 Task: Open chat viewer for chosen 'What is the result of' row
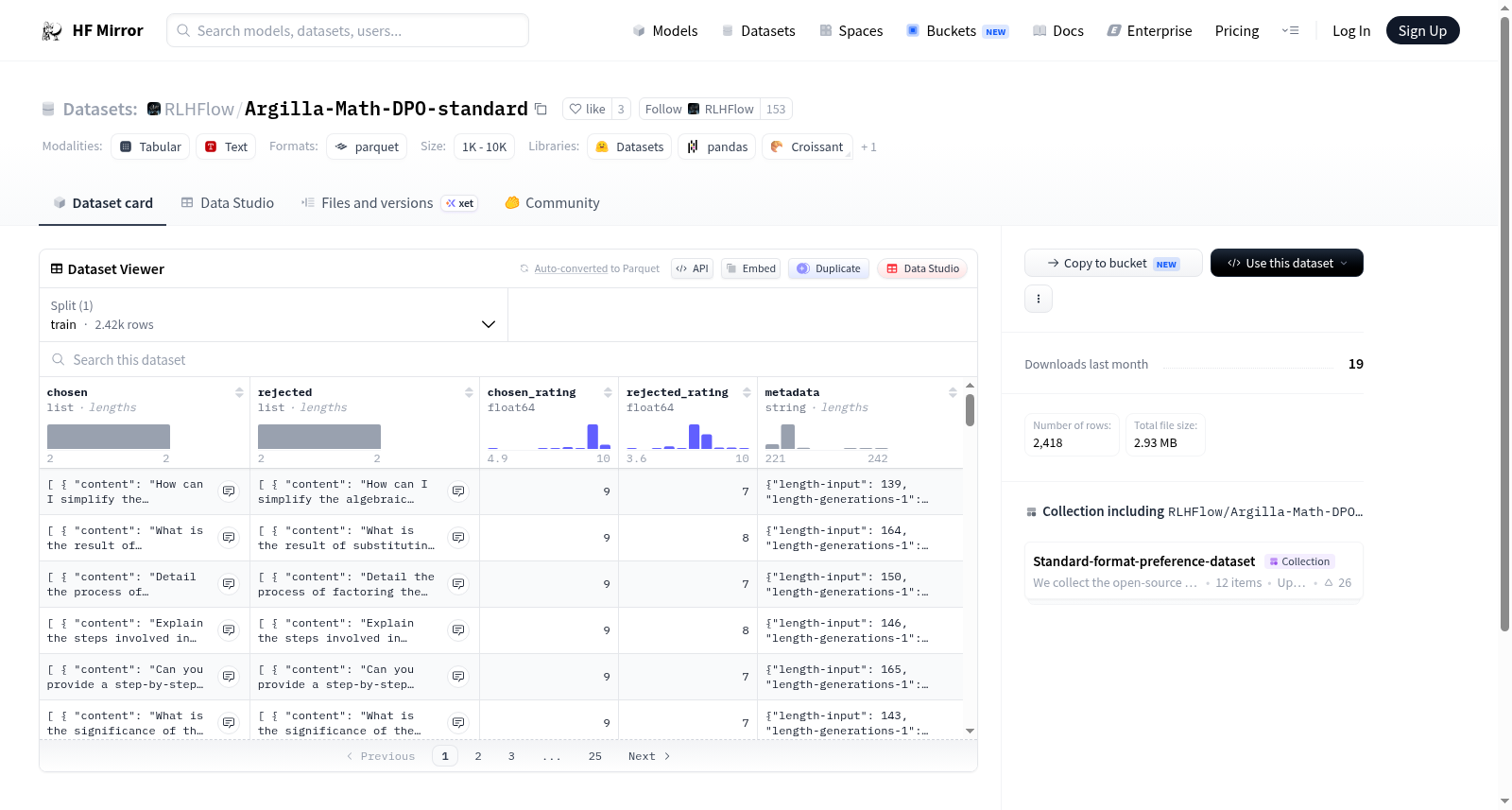[x=229, y=538]
